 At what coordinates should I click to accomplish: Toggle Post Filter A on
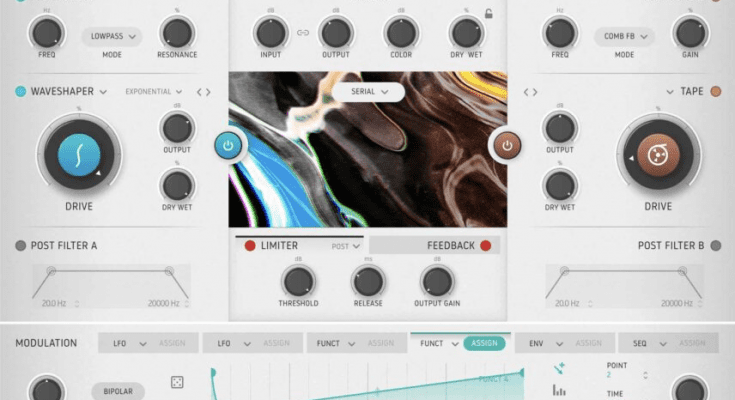21,245
